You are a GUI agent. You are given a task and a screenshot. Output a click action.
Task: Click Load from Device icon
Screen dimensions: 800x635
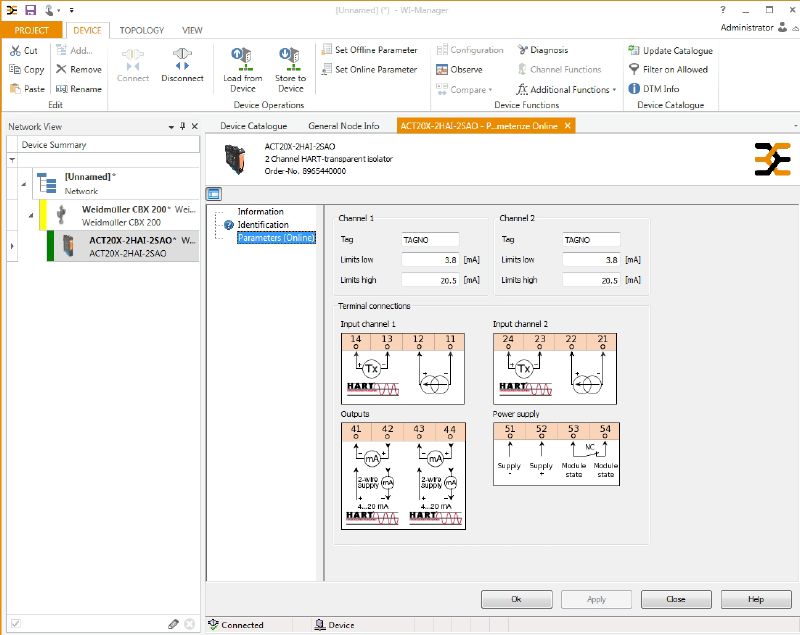pyautogui.click(x=243, y=57)
